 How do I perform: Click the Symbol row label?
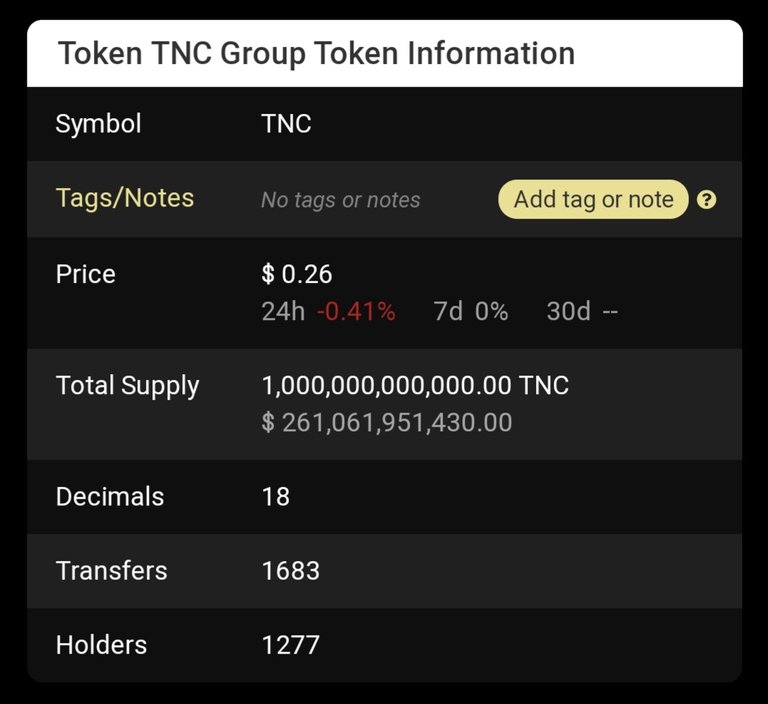tap(98, 124)
